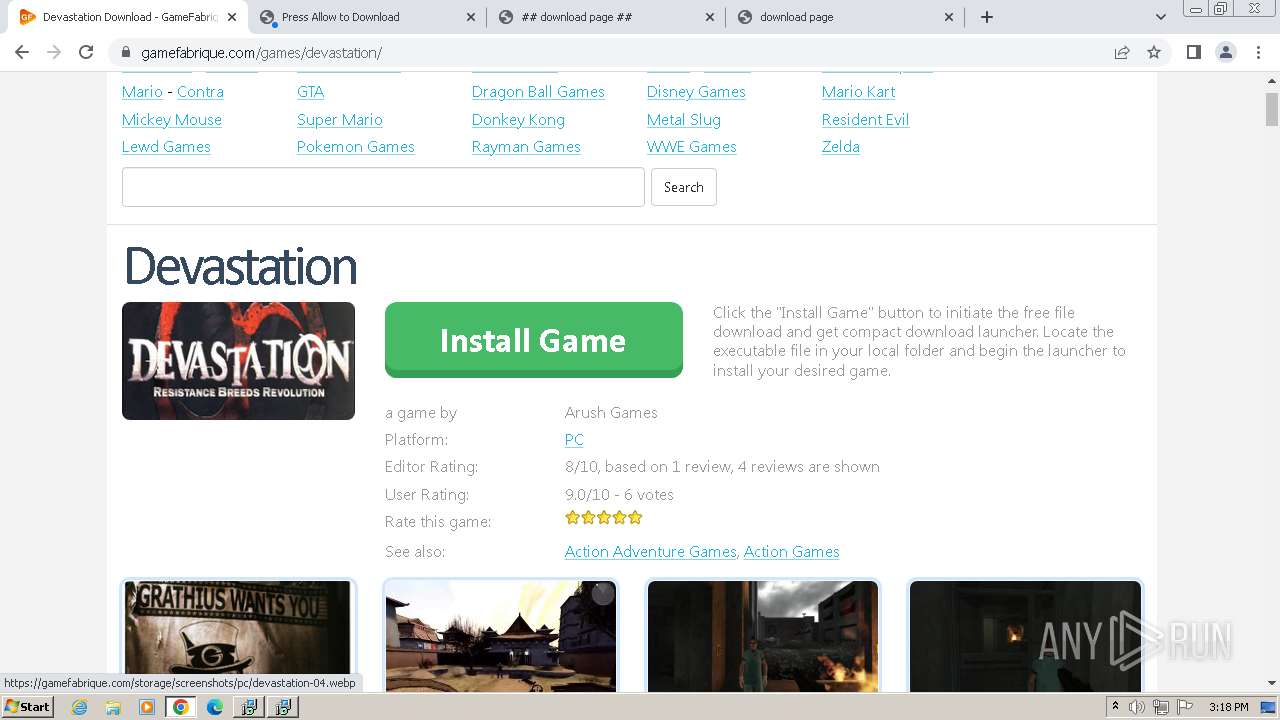Open File Explorer from taskbar
1280x720 pixels.
[x=113, y=707]
